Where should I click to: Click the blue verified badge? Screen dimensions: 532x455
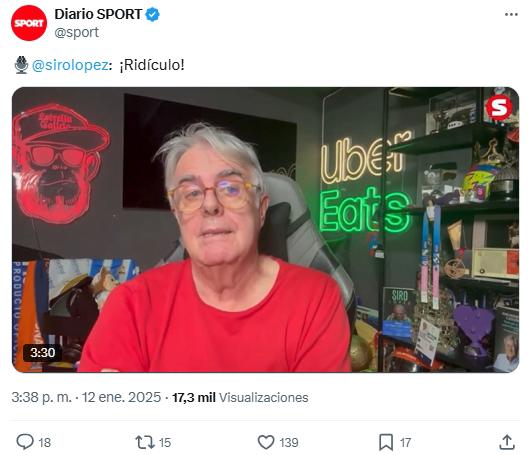(153, 15)
